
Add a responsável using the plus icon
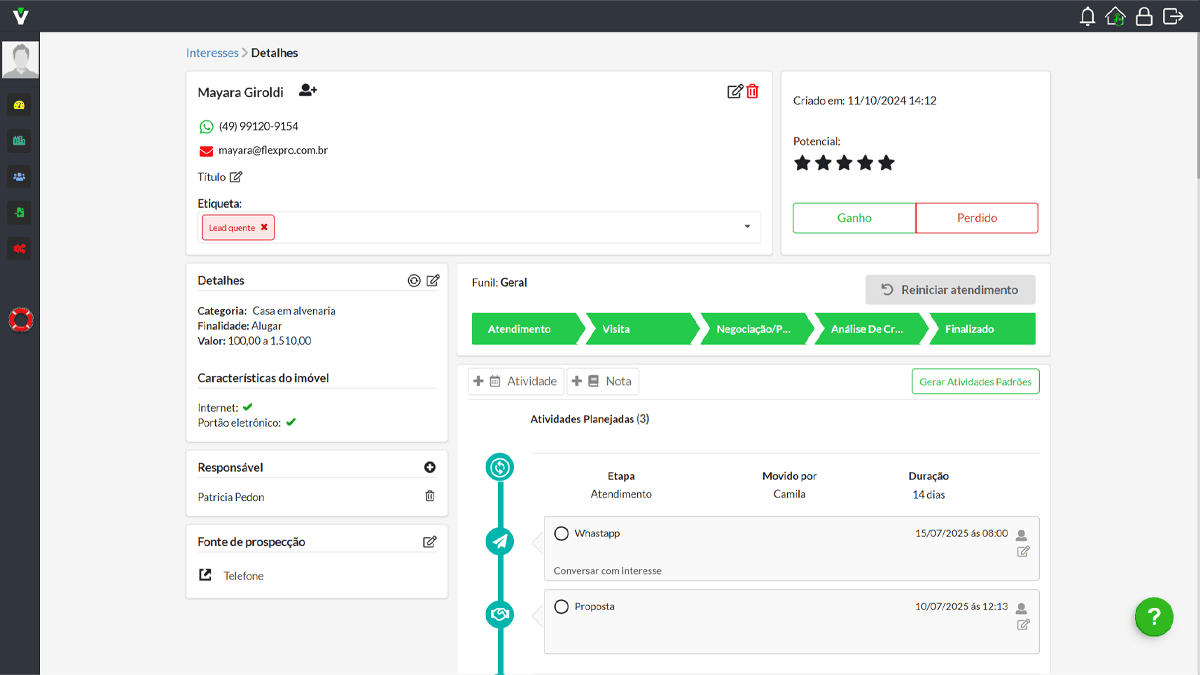coord(429,466)
